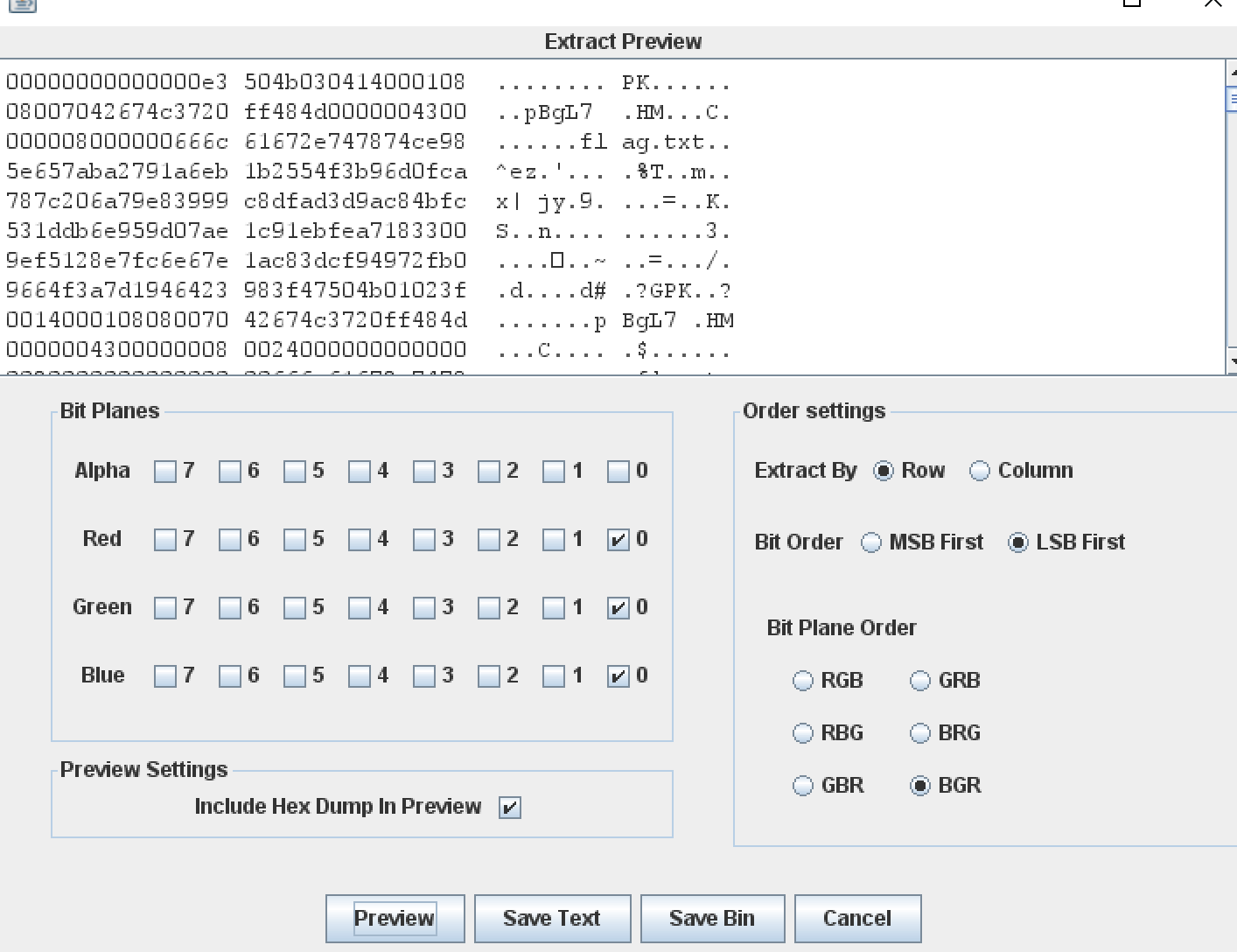Click first hex line with 'PK'
This screenshot has width=1237, height=952.
(x=368, y=82)
